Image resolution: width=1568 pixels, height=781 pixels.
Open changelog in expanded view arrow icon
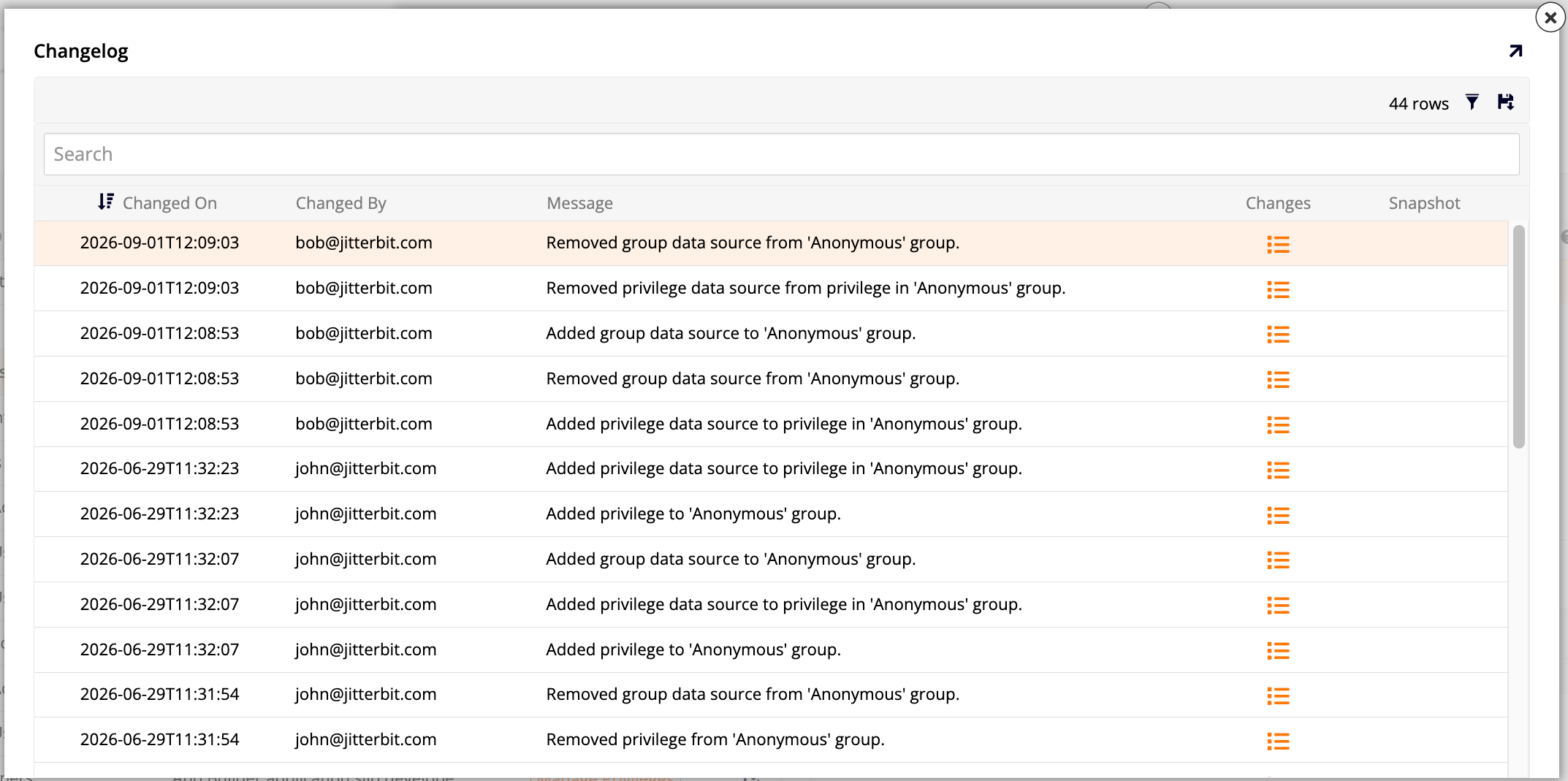pyautogui.click(x=1516, y=51)
